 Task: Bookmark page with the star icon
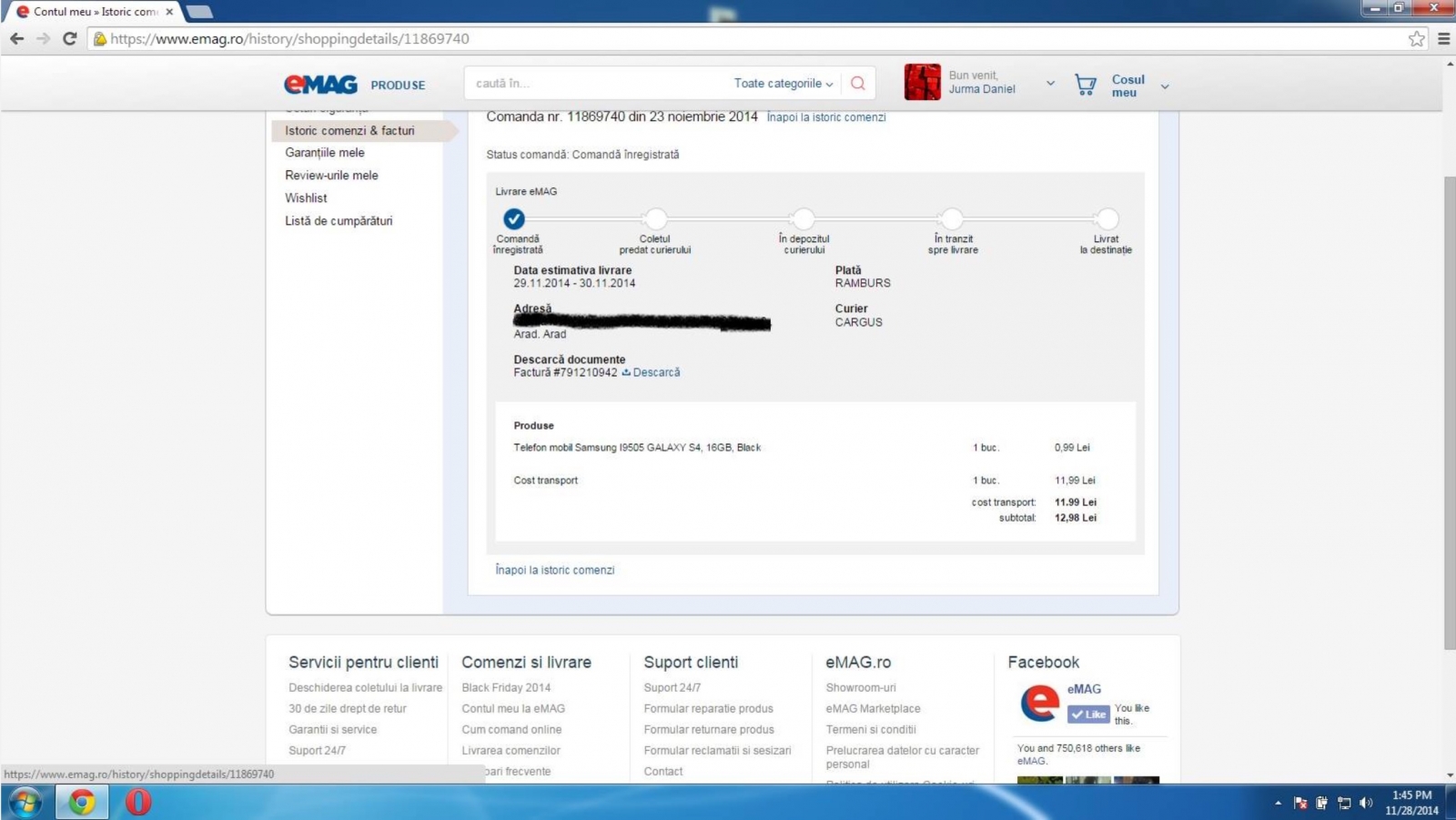tap(1416, 39)
